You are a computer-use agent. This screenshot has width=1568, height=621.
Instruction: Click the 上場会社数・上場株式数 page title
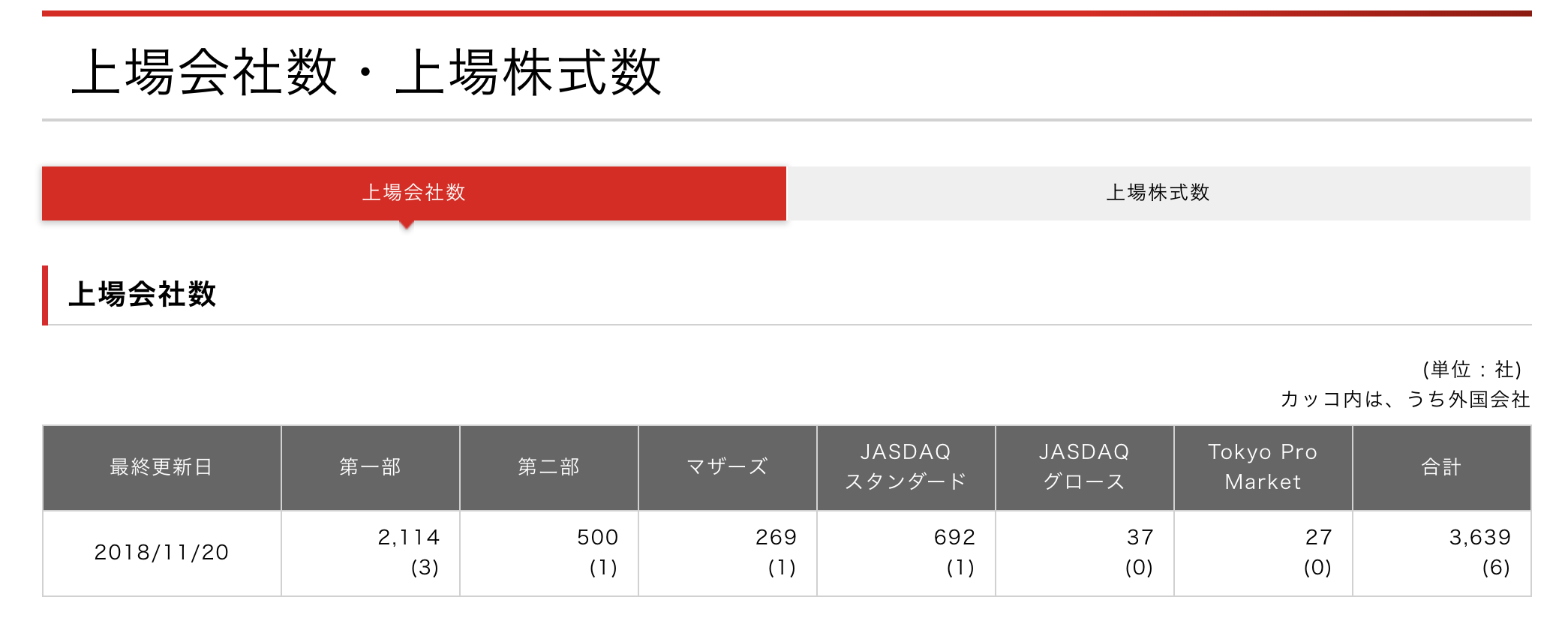(x=366, y=72)
